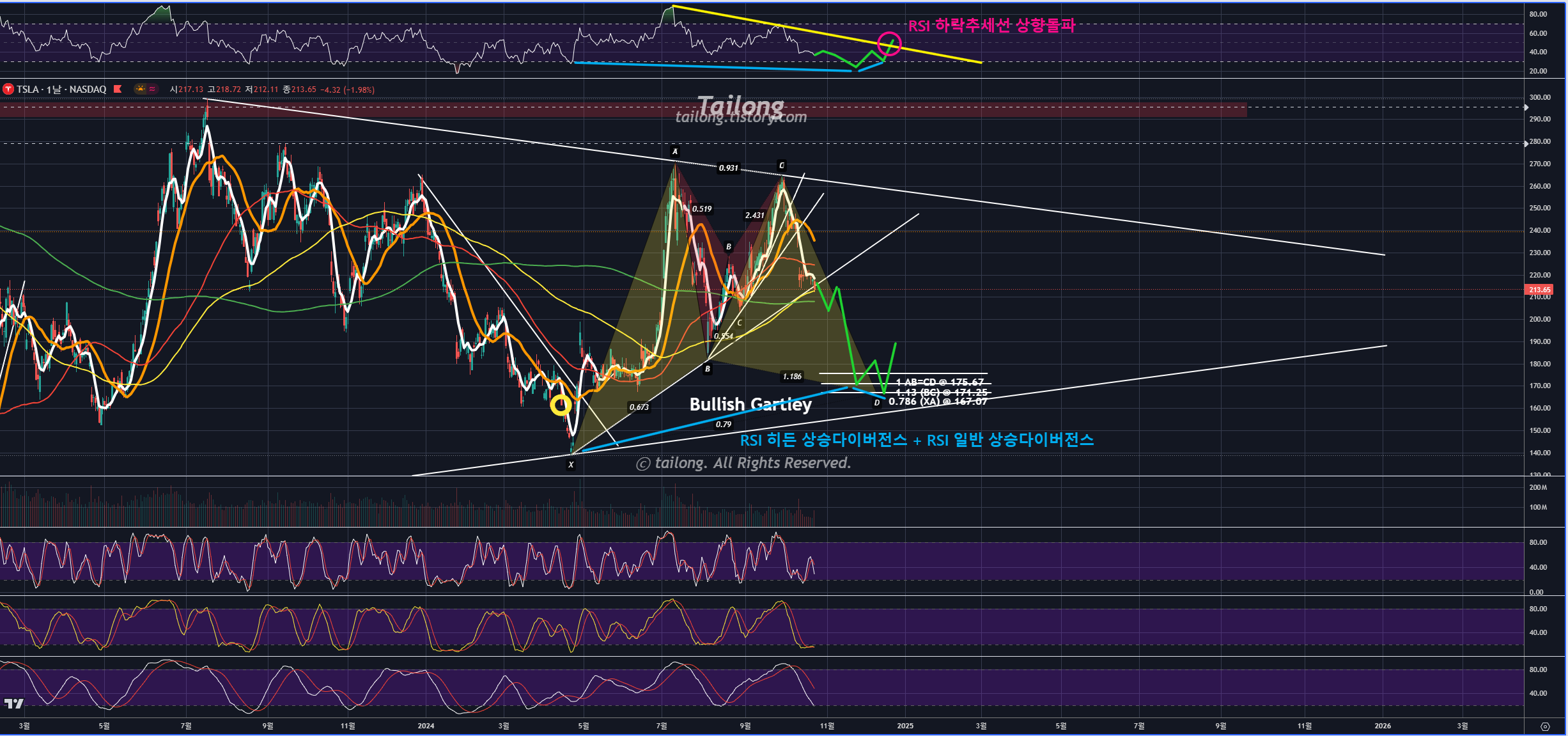The height and width of the screenshot is (736, 1568).
Task: Click the red 213.65 current price label
Action: pyautogui.click(x=1539, y=290)
